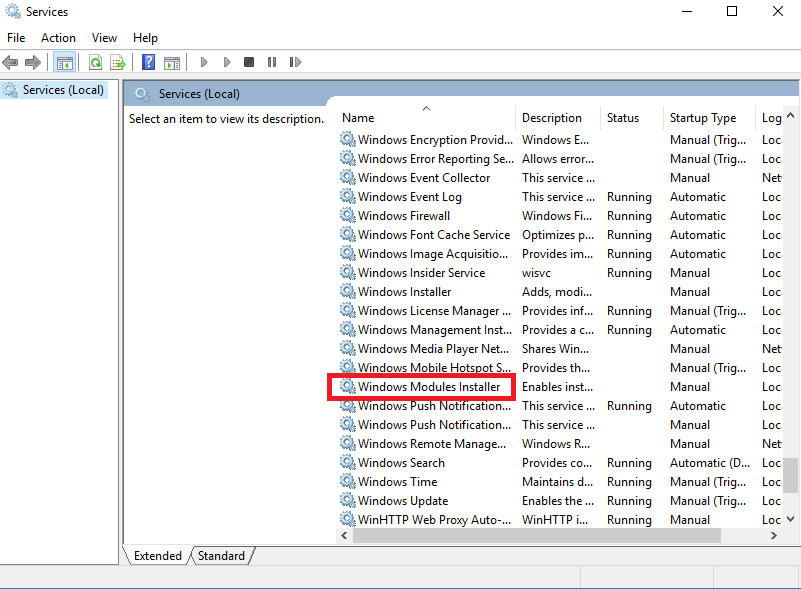Open the View menu
Screen dimensions: 801x589
pos(104,38)
